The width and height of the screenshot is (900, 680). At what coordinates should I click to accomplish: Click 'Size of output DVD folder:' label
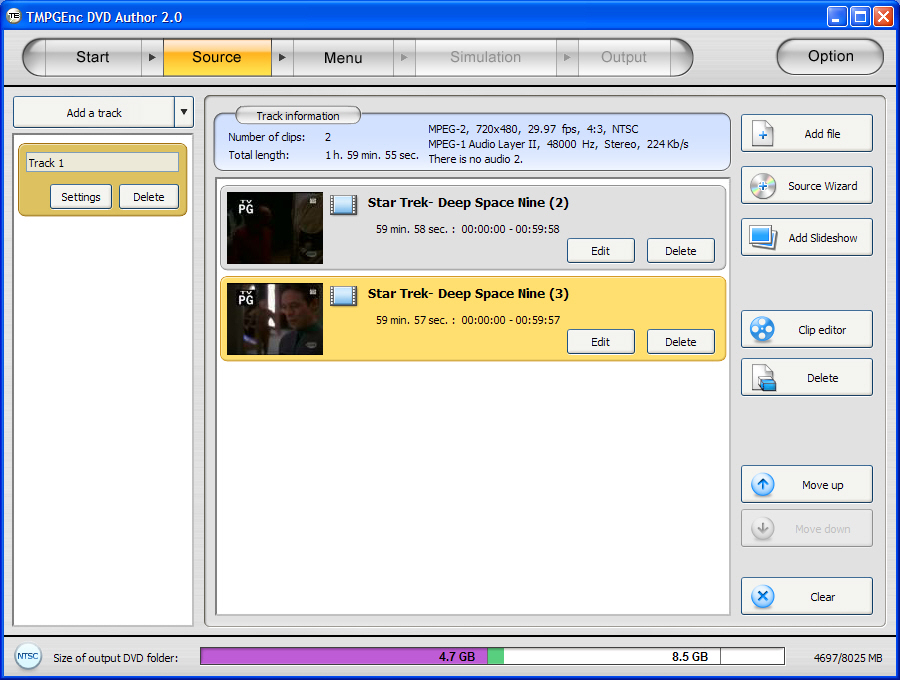tap(116, 658)
